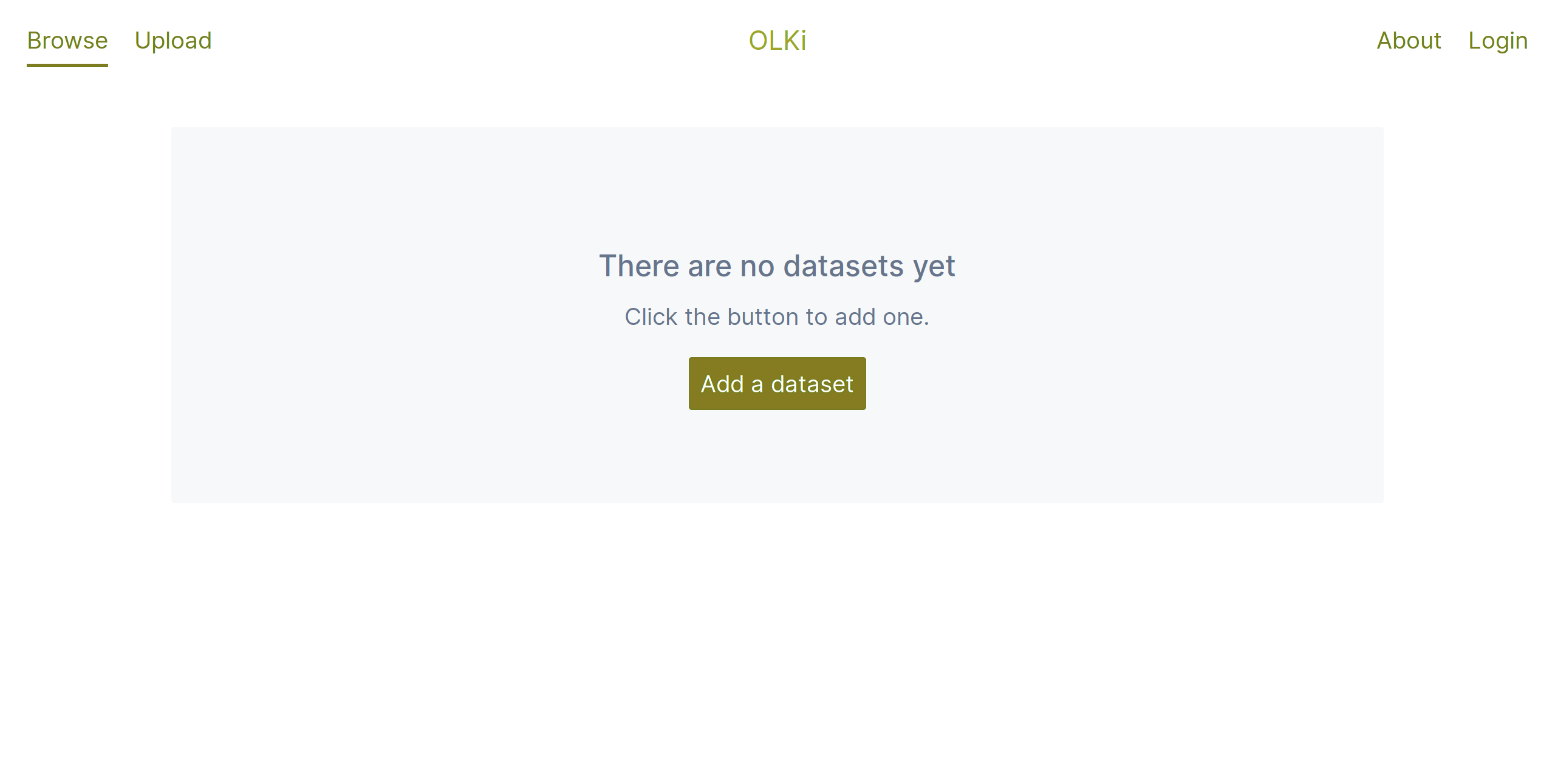Select the 'There are no datasets yet' heading
Viewport: 1555px width, 784px height.
pos(777,266)
